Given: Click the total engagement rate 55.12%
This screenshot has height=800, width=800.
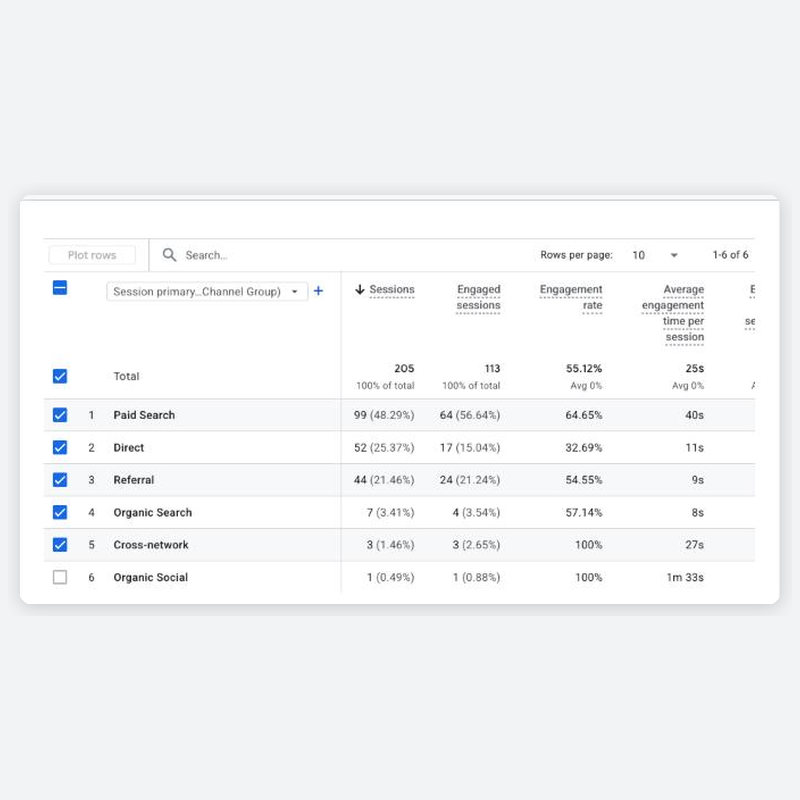Looking at the screenshot, I should pos(584,368).
